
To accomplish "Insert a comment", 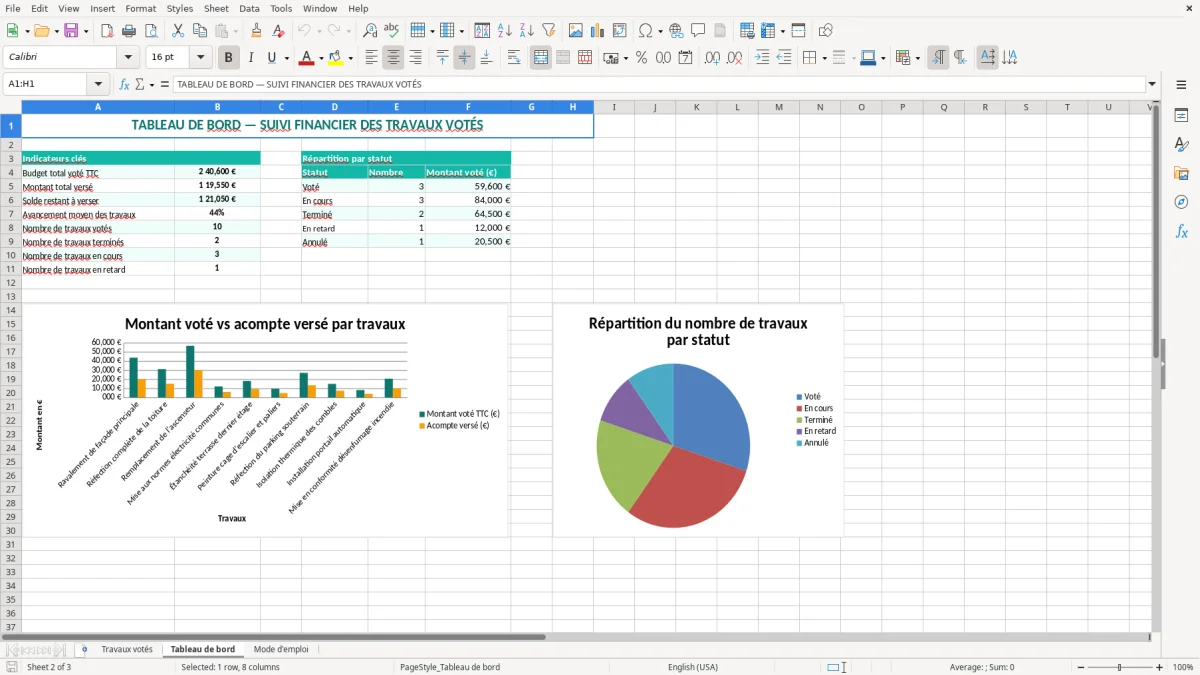I will click(x=698, y=31).
